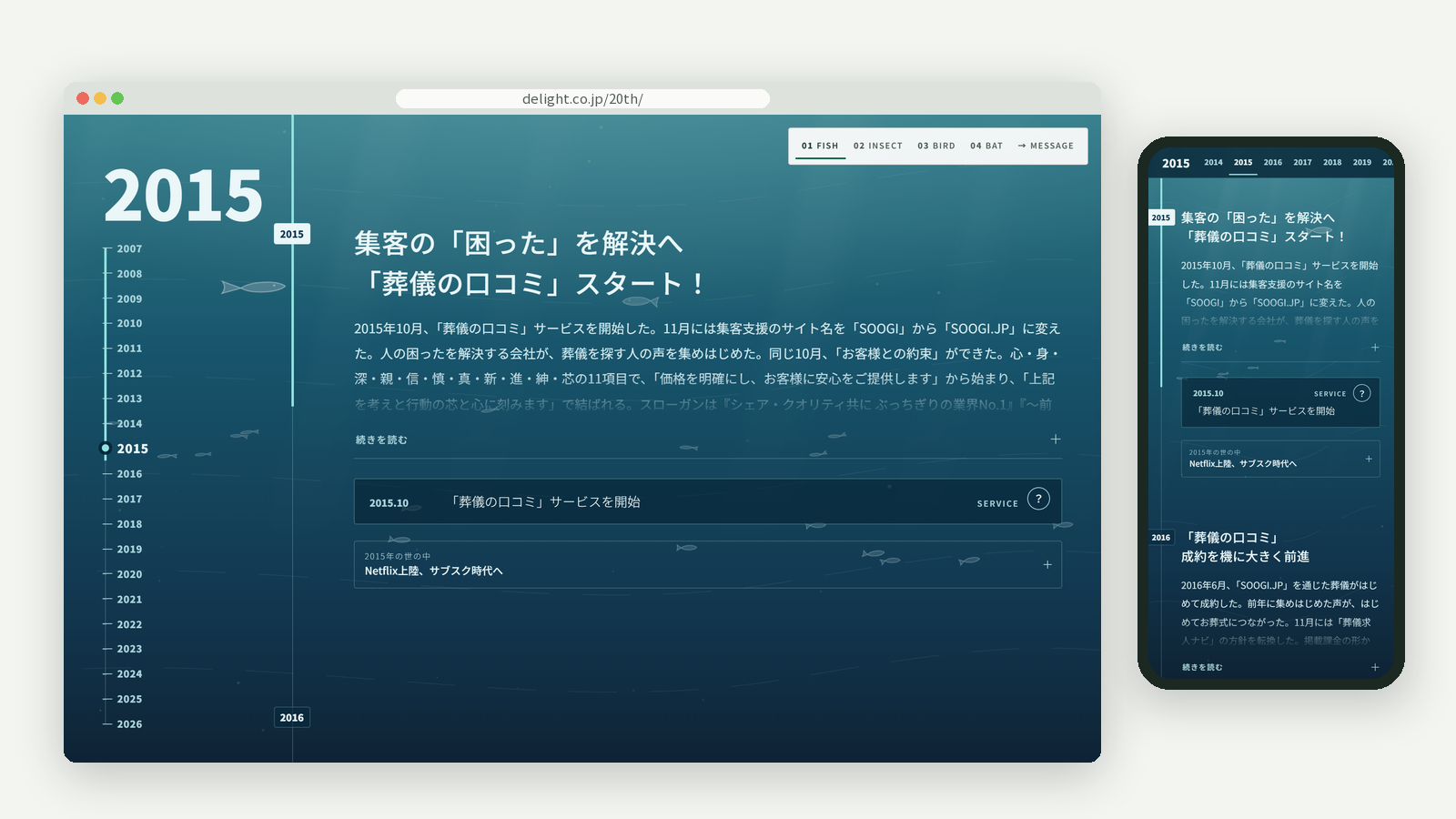The height and width of the screenshot is (819, 1456).
Task: Jump to 2019 in the sidebar timeline
Action: click(129, 550)
